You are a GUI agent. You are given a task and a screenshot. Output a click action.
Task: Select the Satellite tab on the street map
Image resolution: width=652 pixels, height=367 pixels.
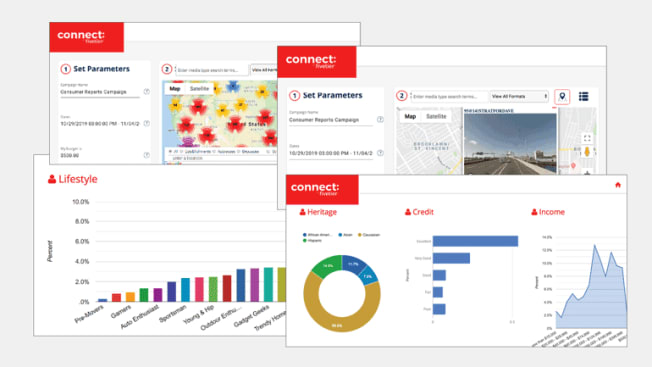click(x=436, y=116)
